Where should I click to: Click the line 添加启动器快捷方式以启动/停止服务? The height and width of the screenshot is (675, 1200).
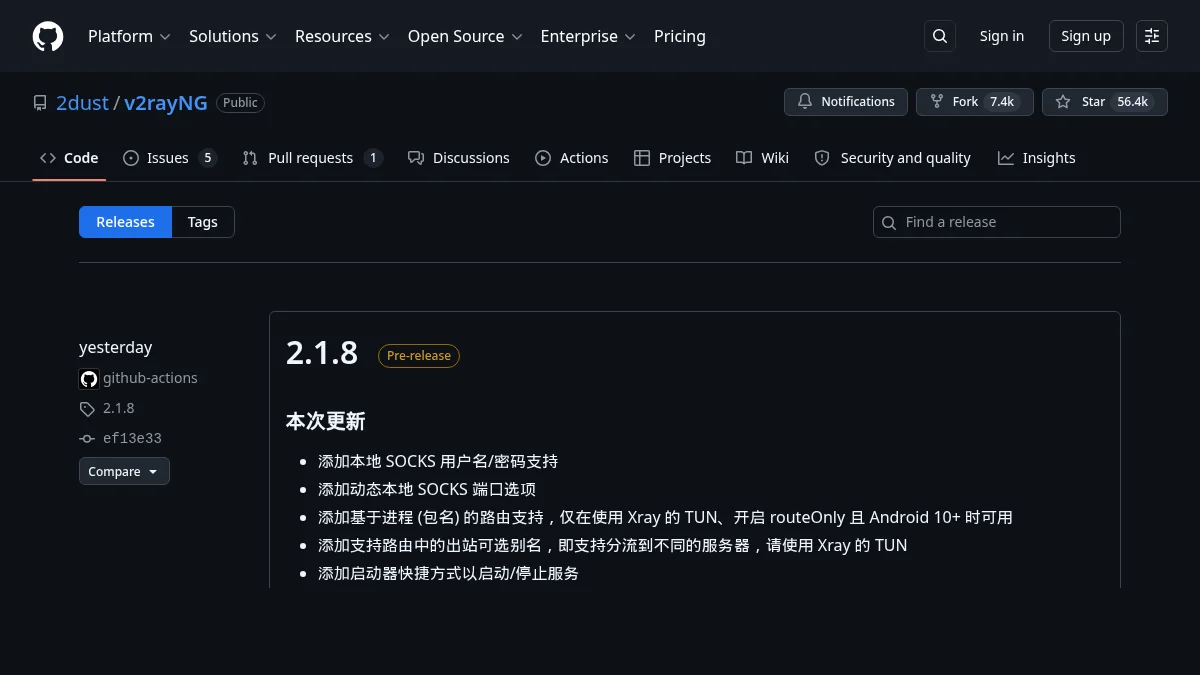coord(448,573)
